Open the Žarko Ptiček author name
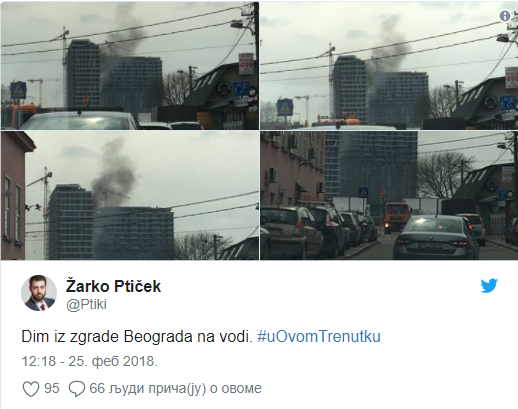The width and height of the screenshot is (518, 409). (113, 286)
